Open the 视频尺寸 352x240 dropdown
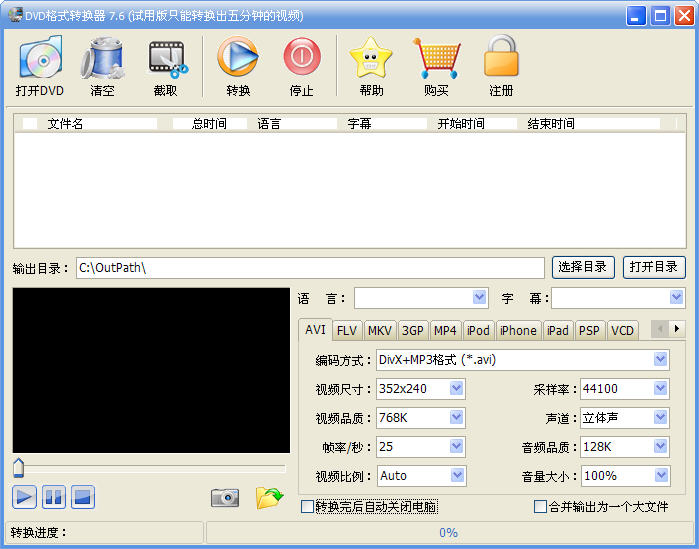Image resolution: width=699 pixels, height=549 pixels. point(456,389)
